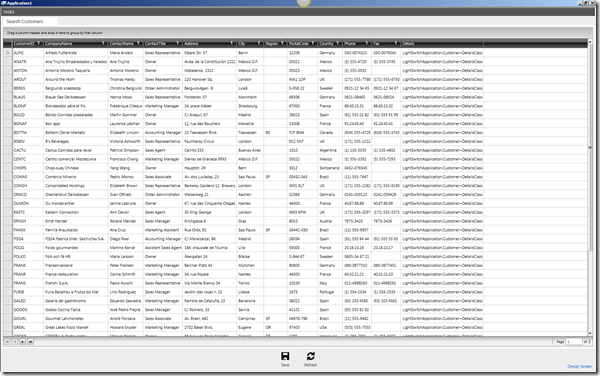Open the City column filter funnel
600x376 pixels.
(259, 43)
